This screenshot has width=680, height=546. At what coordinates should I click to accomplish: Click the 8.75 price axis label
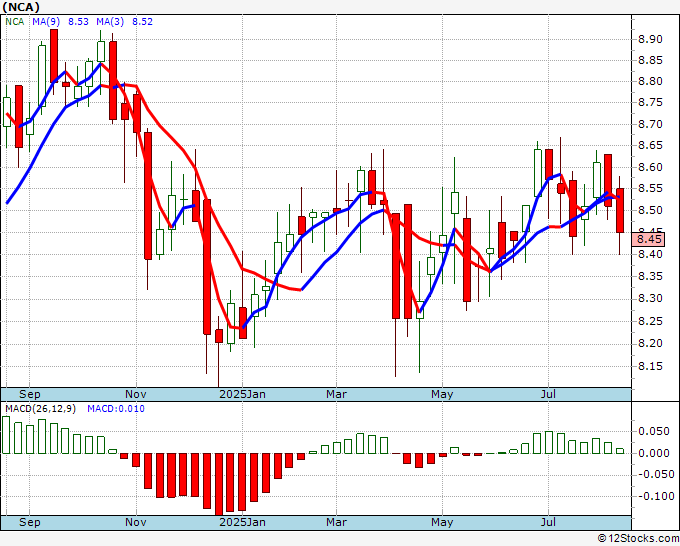coord(650,102)
